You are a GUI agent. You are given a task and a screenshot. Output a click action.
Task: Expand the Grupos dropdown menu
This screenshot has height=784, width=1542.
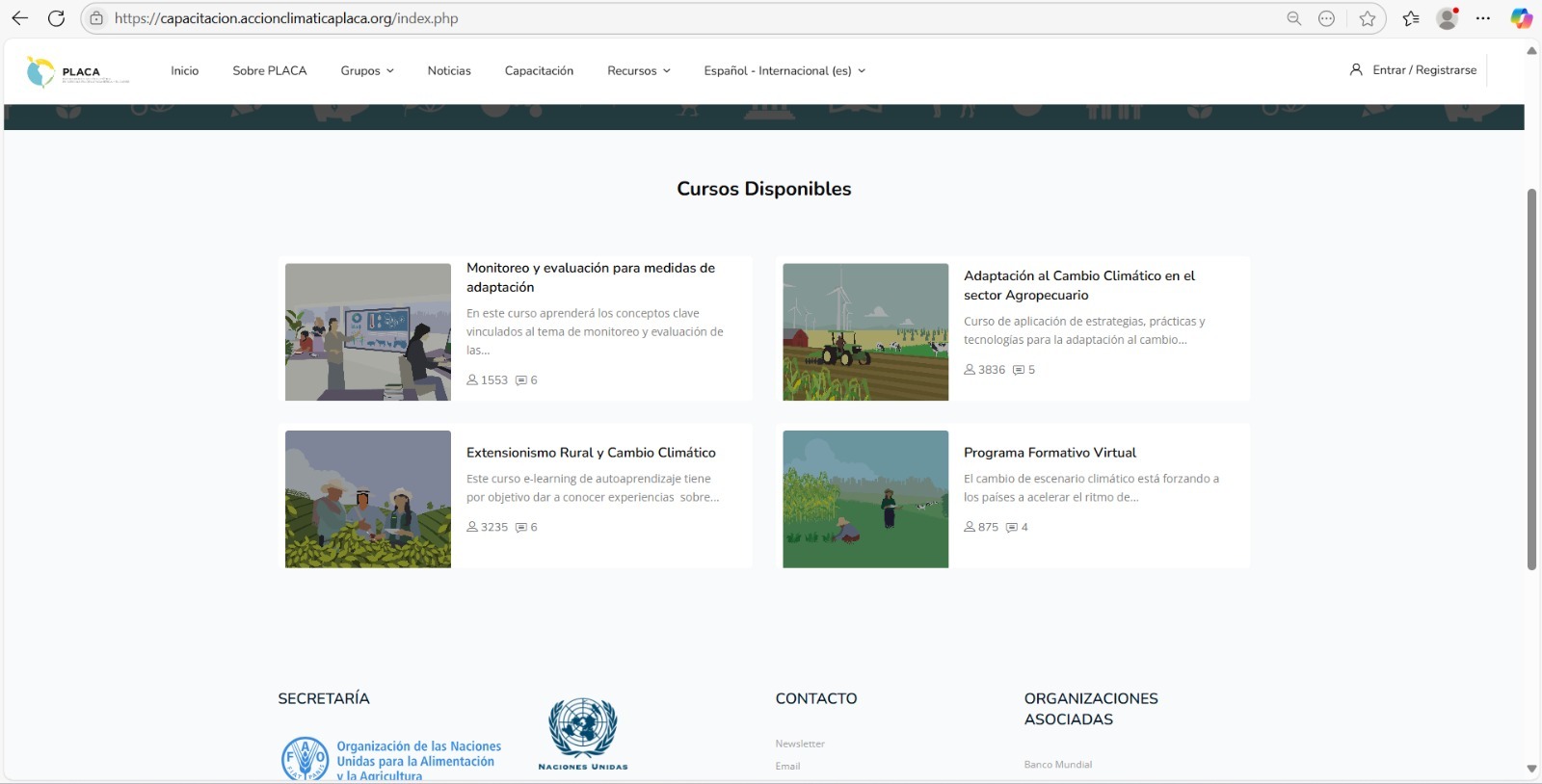point(366,70)
